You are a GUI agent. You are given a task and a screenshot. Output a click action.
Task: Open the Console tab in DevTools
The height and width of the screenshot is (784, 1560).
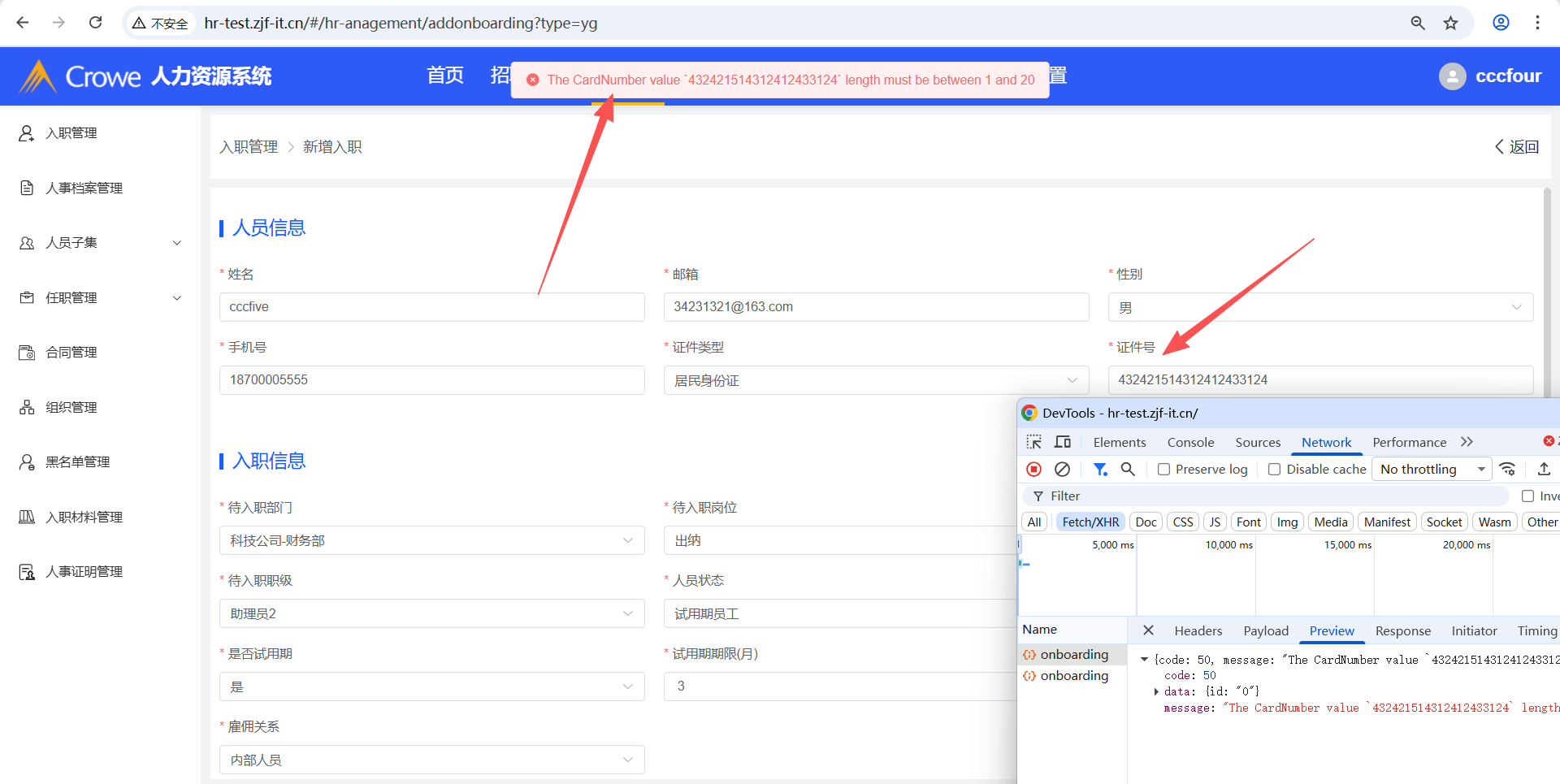pos(1190,443)
